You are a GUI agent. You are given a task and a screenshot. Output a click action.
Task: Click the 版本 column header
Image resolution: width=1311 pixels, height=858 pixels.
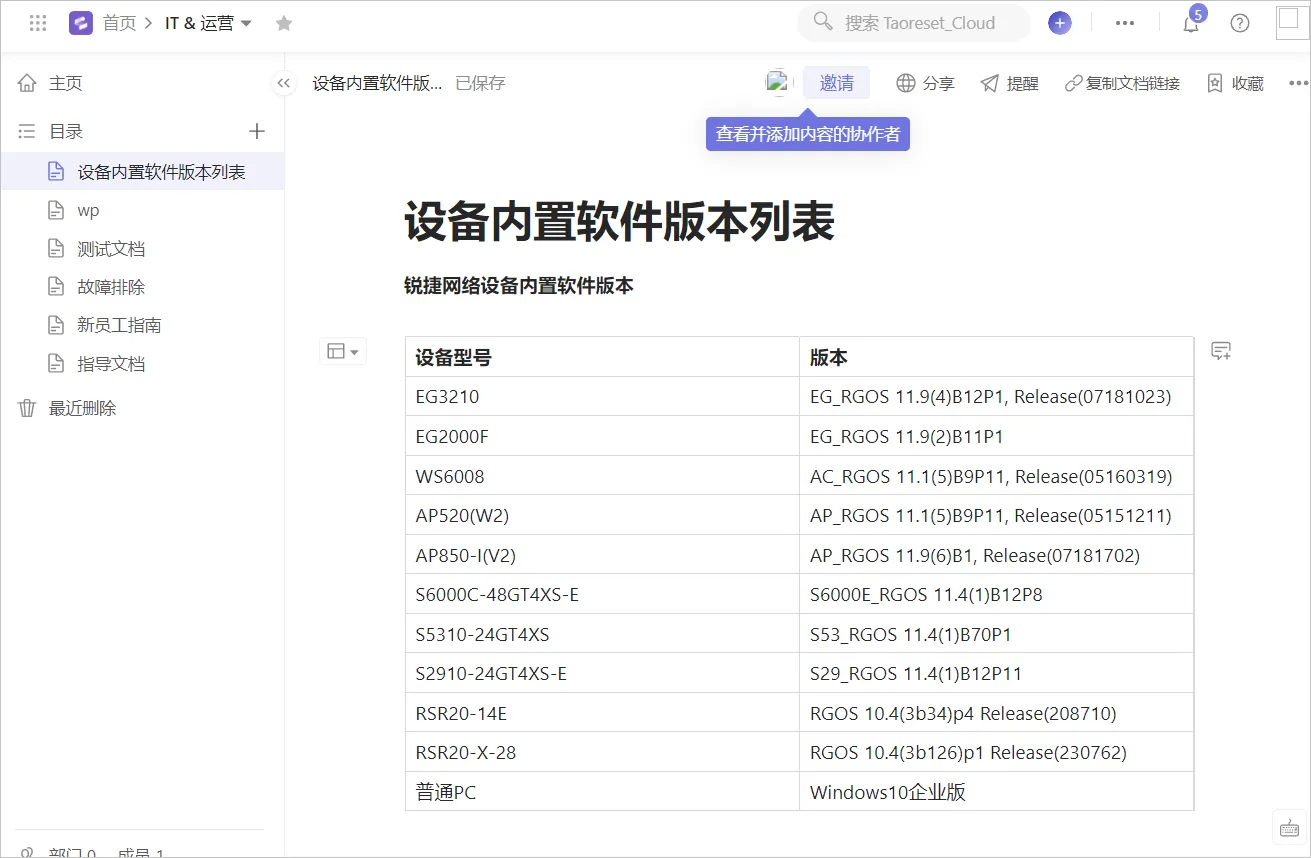tap(997, 357)
